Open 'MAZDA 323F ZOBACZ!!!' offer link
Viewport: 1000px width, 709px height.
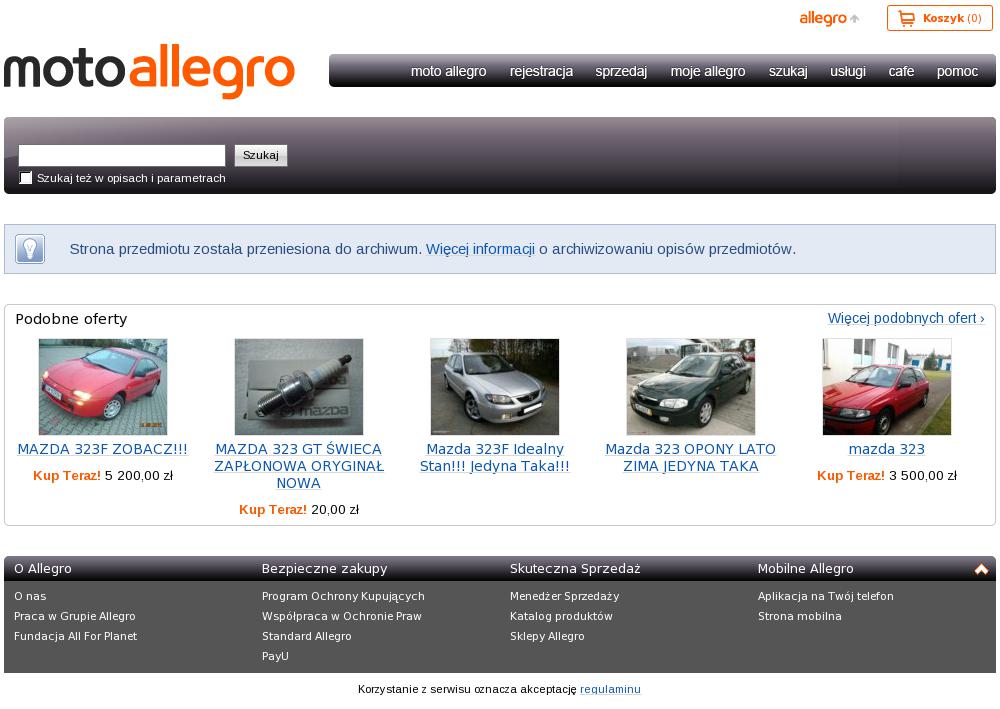(103, 449)
